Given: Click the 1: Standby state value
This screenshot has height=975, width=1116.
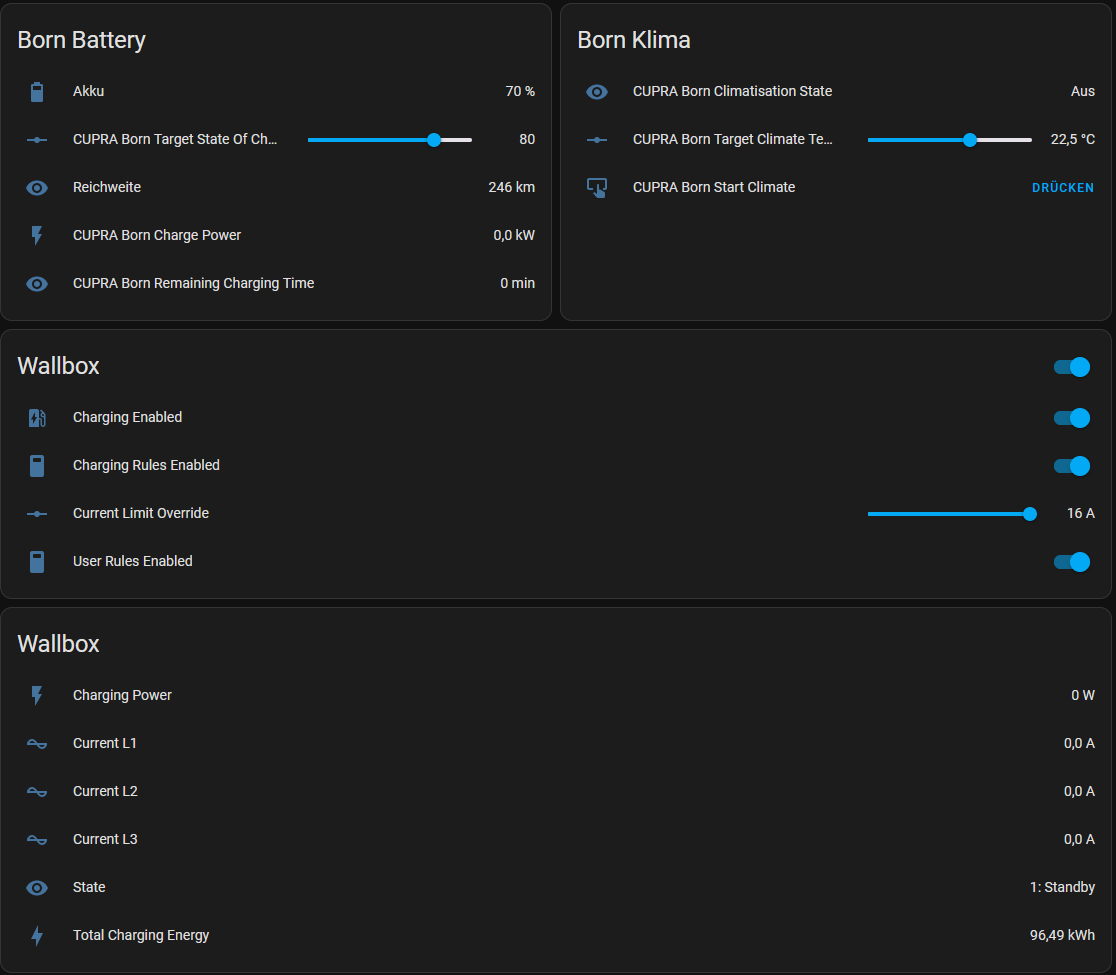Looking at the screenshot, I should (x=1062, y=887).
